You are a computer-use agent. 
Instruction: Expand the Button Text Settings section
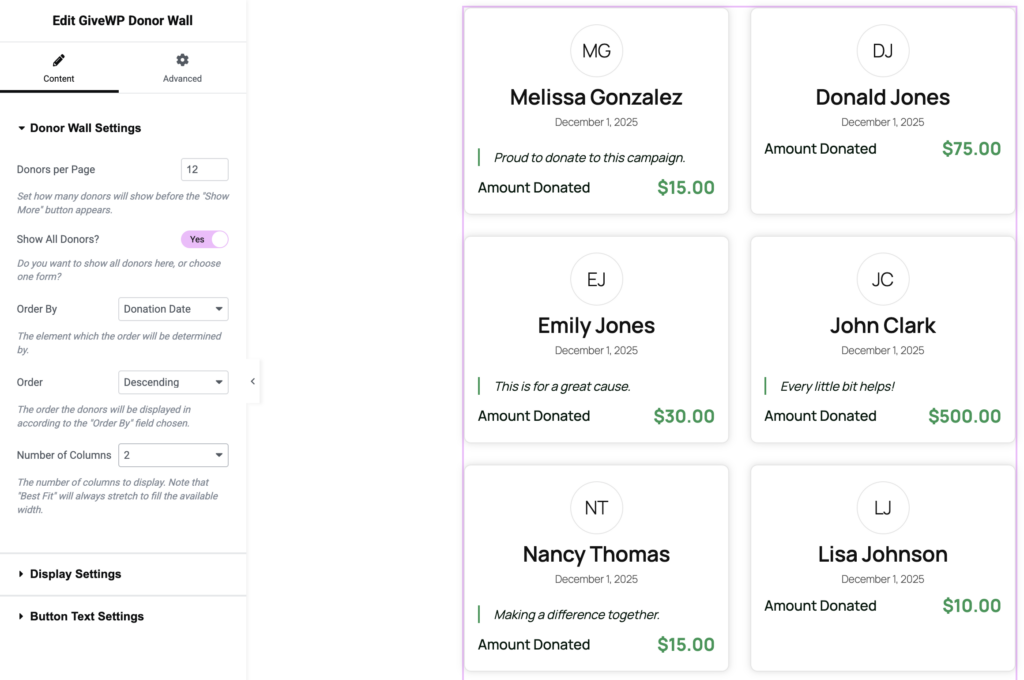pos(86,616)
